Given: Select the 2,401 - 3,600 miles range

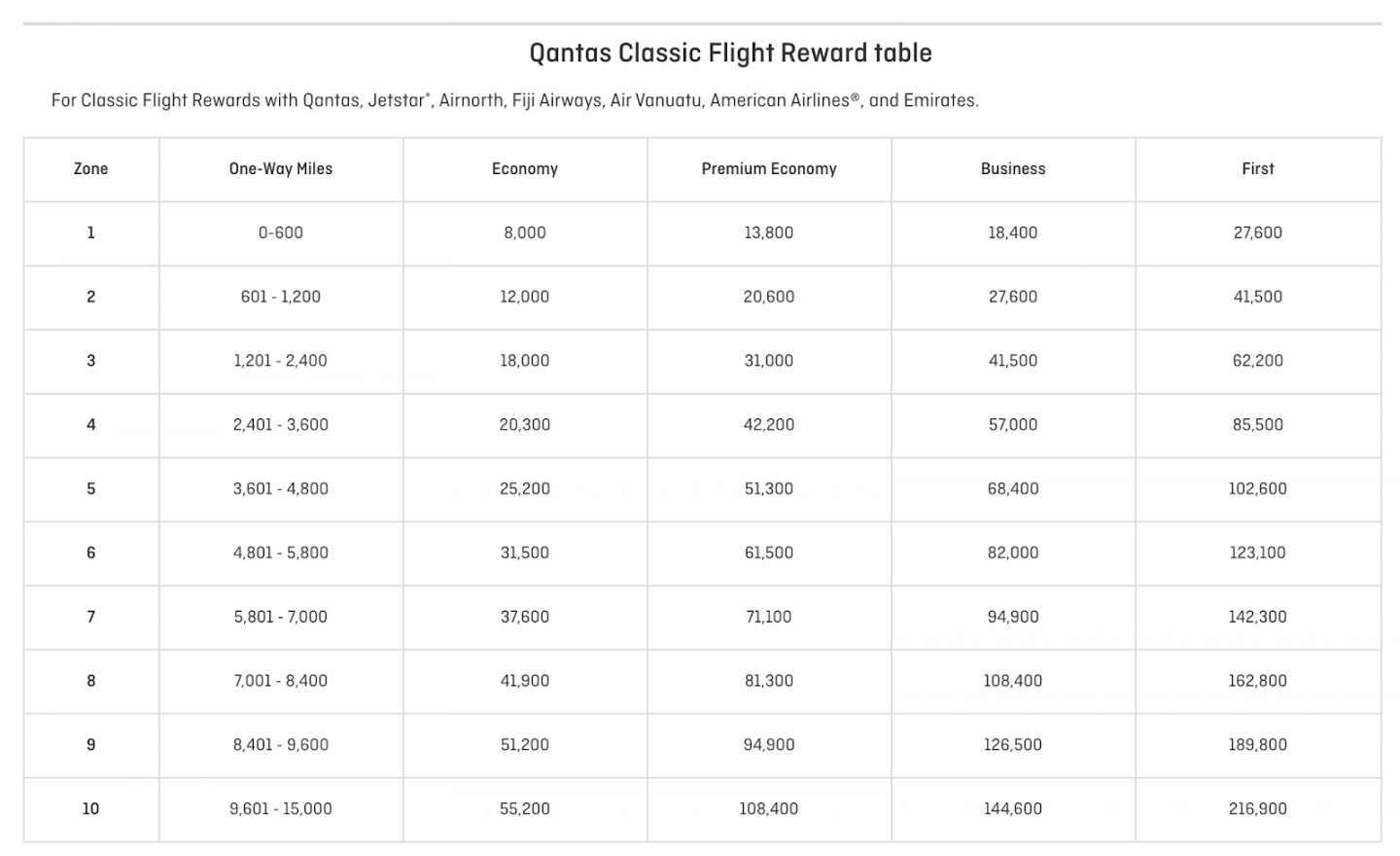Looking at the screenshot, I should (x=281, y=425).
